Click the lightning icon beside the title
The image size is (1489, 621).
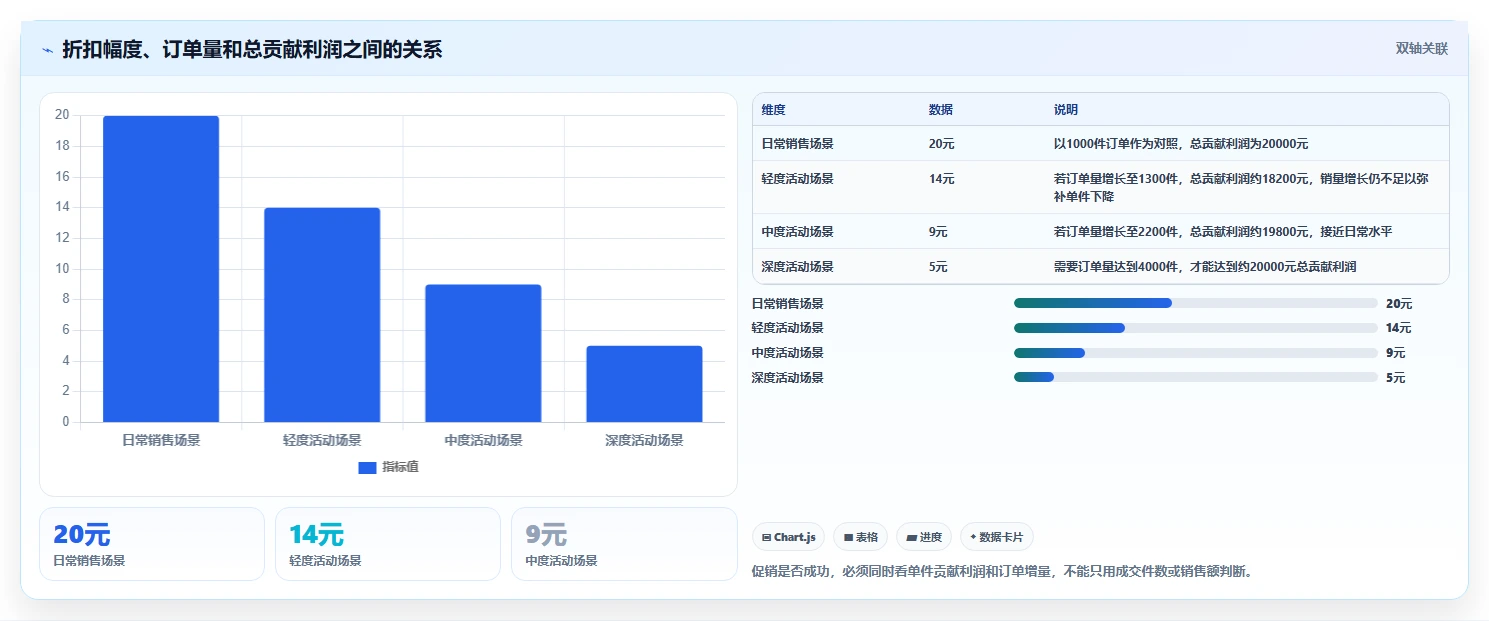(x=48, y=50)
